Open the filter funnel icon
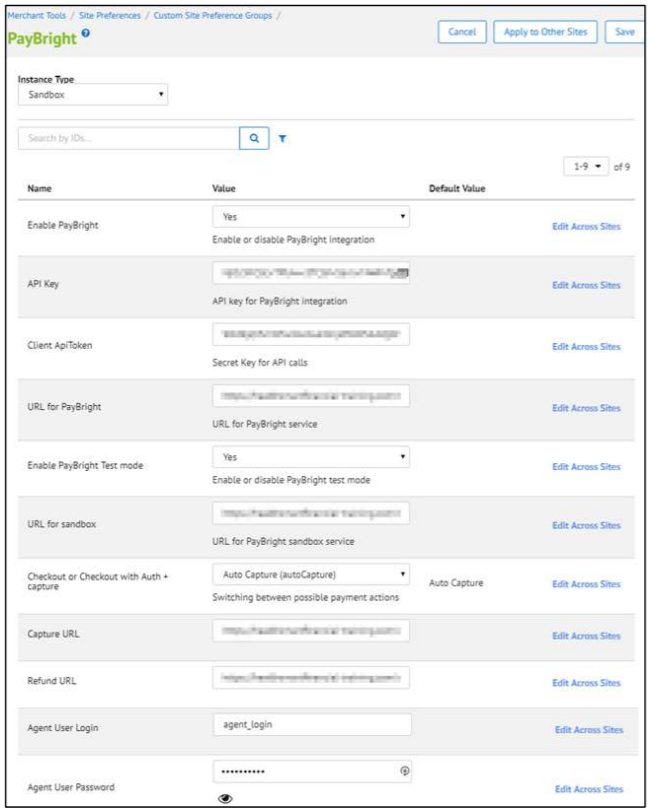This screenshot has height=811, width=654. pyautogui.click(x=283, y=139)
